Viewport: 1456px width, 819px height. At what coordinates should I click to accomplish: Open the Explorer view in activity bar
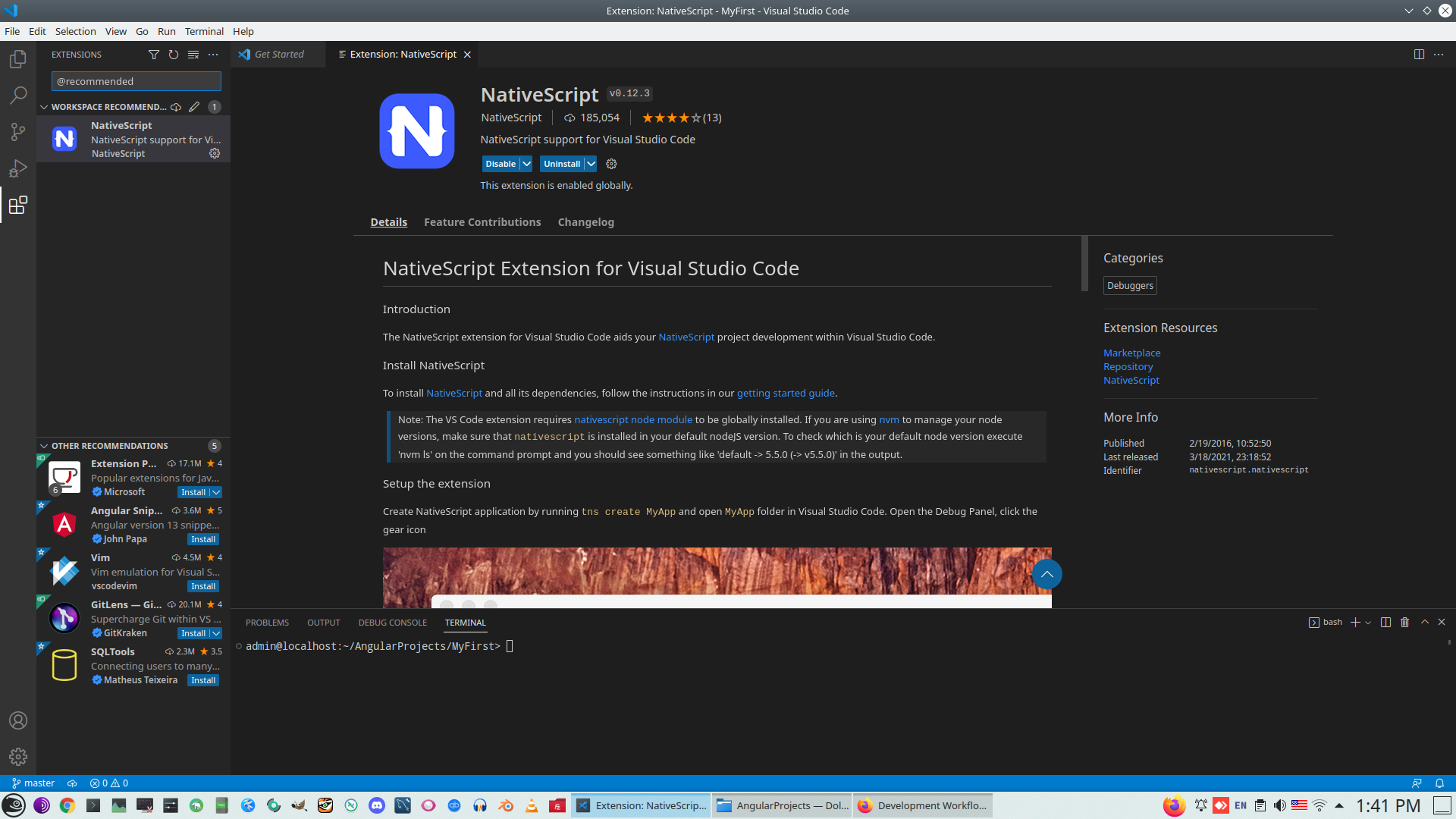coord(18,59)
